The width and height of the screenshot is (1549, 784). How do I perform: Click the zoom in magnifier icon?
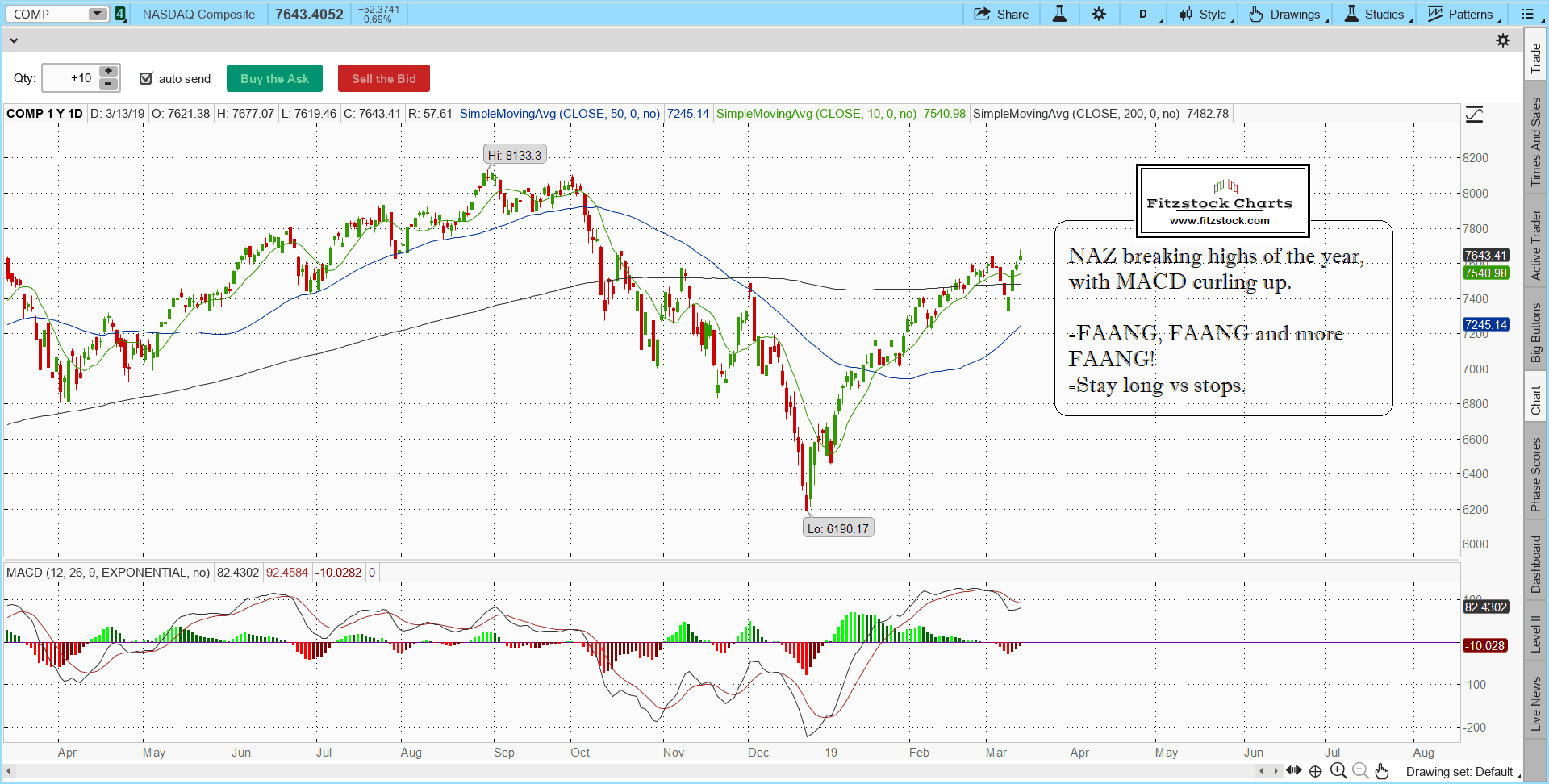(x=1338, y=771)
